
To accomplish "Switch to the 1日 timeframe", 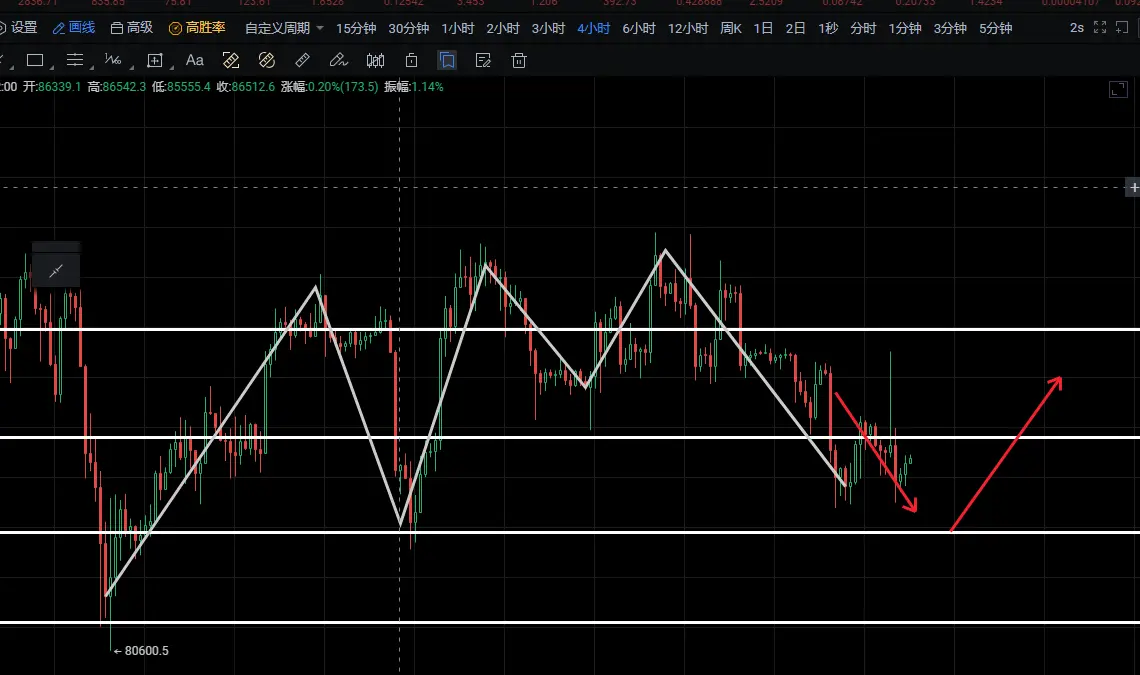I will [763, 28].
